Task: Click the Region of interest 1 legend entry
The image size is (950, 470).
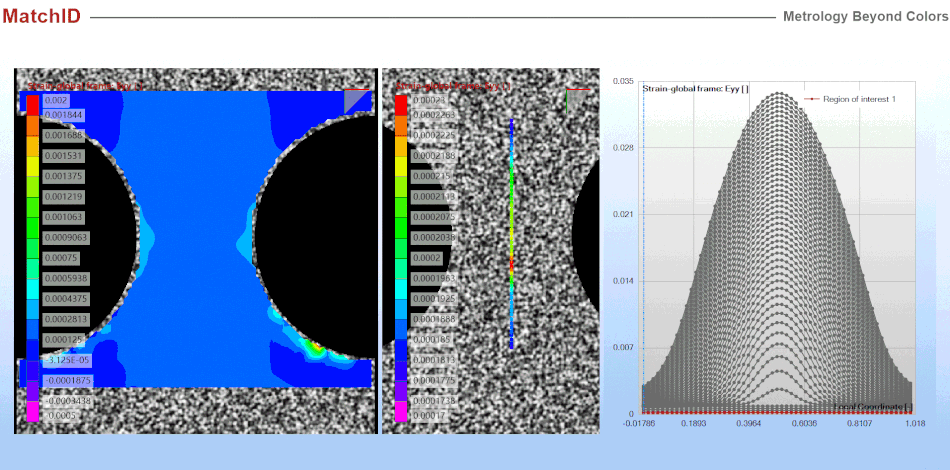Action: [x=850, y=99]
